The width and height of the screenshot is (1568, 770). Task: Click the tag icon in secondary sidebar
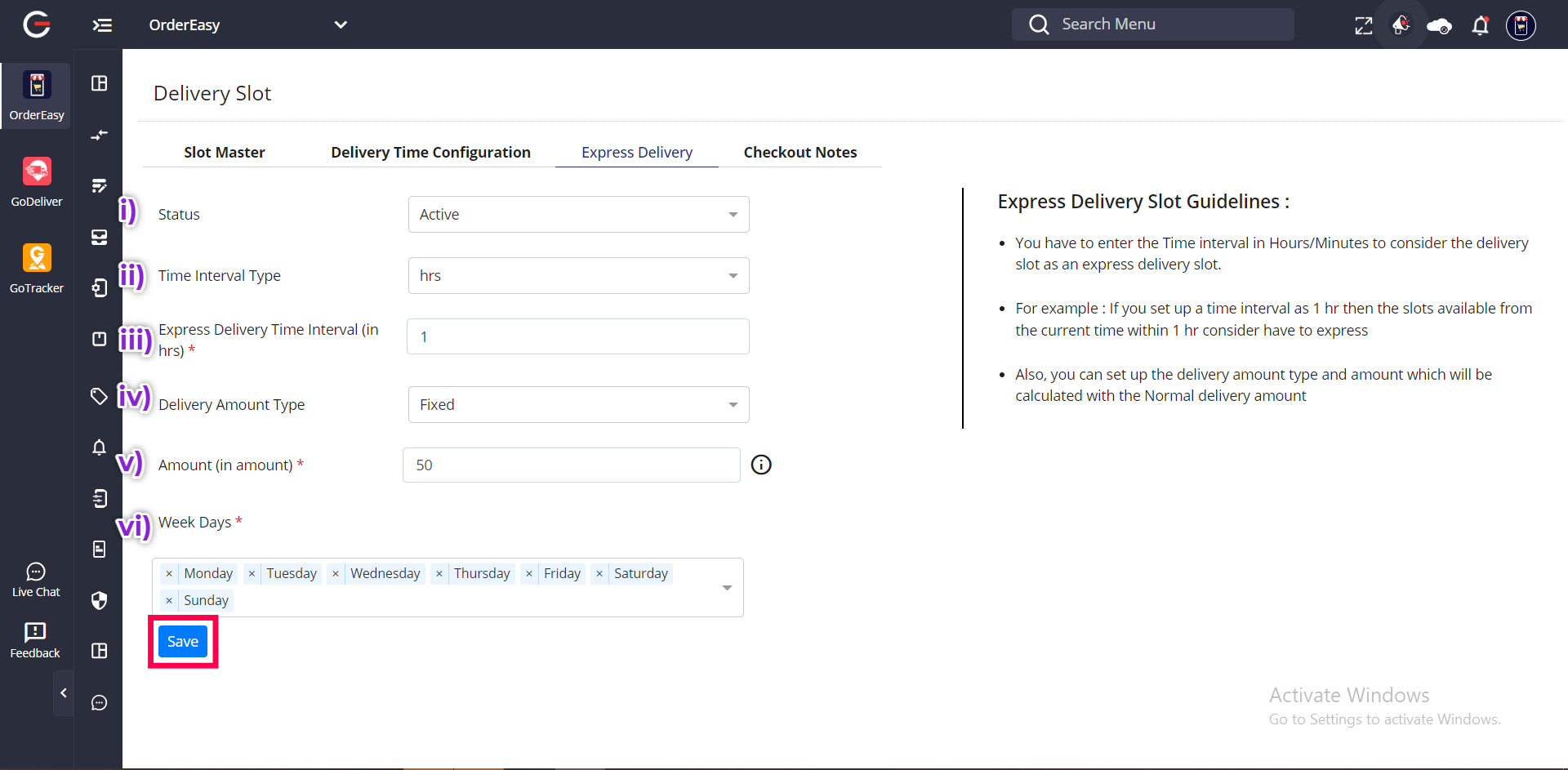click(99, 397)
